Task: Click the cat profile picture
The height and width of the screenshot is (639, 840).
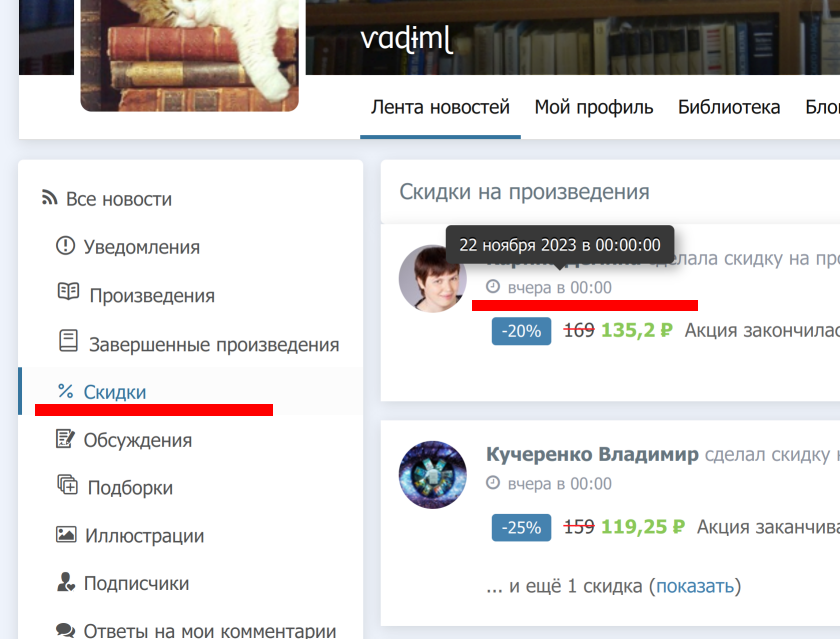Action: point(190,55)
